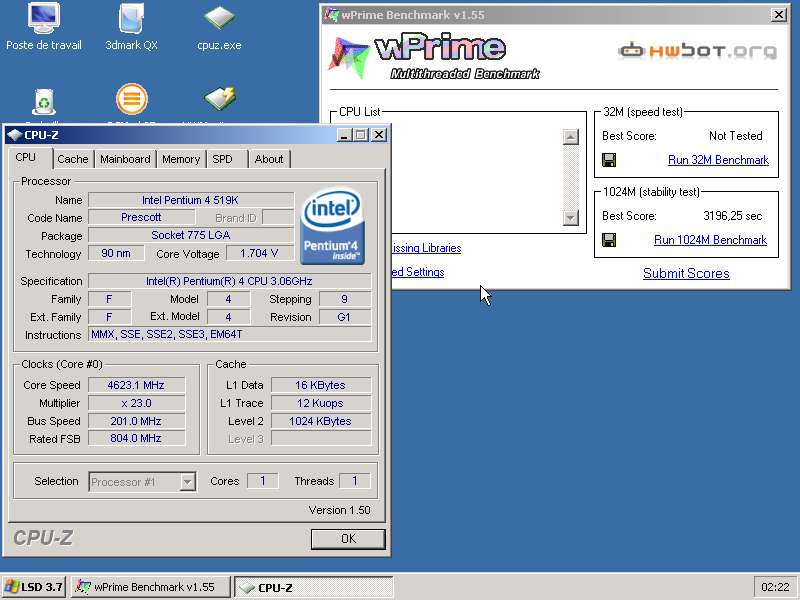The height and width of the screenshot is (600, 800).
Task: Click the Intel Pentium 4 inside logo
Action: (332, 227)
